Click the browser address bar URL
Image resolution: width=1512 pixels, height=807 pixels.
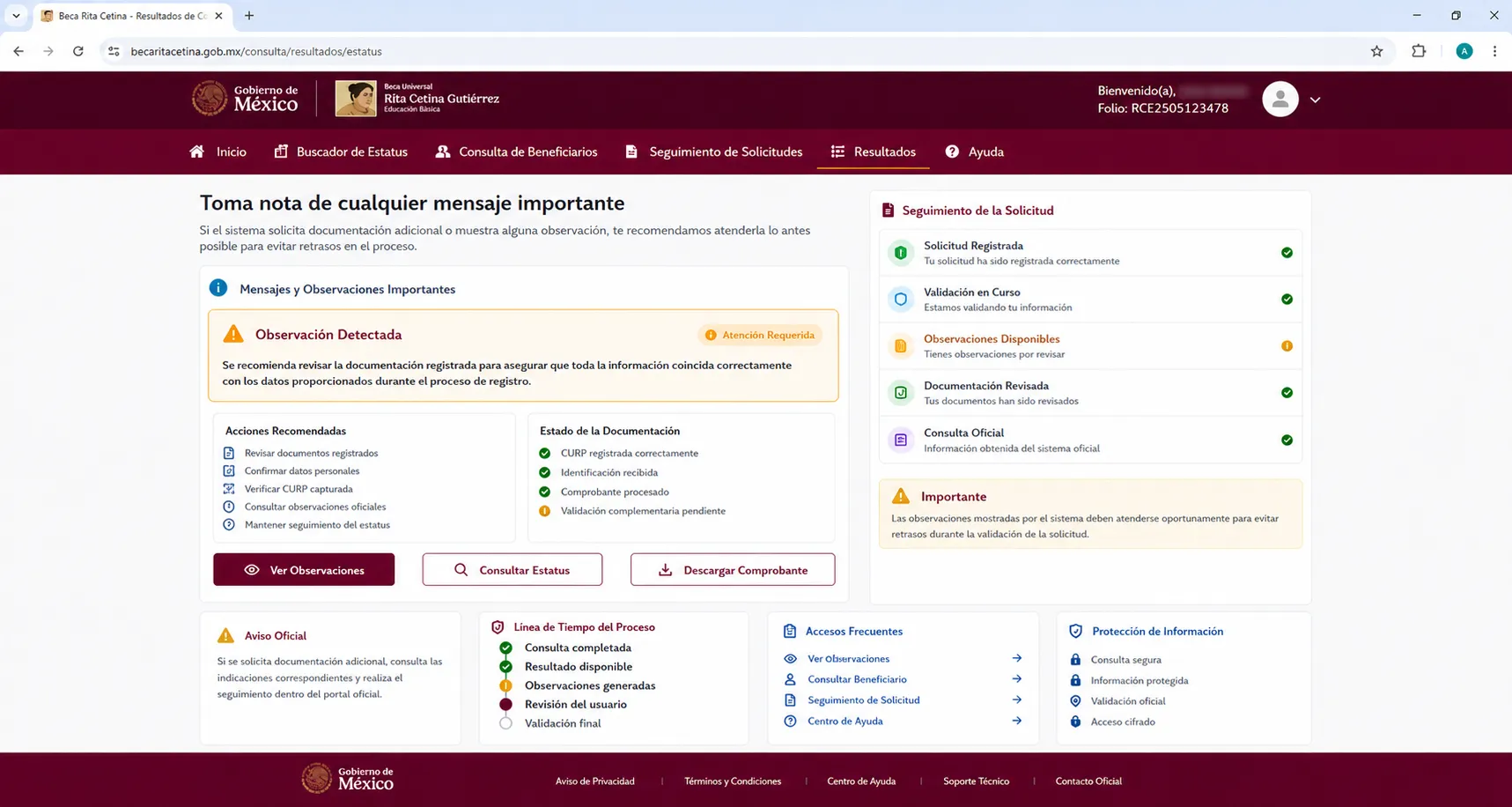(x=256, y=51)
